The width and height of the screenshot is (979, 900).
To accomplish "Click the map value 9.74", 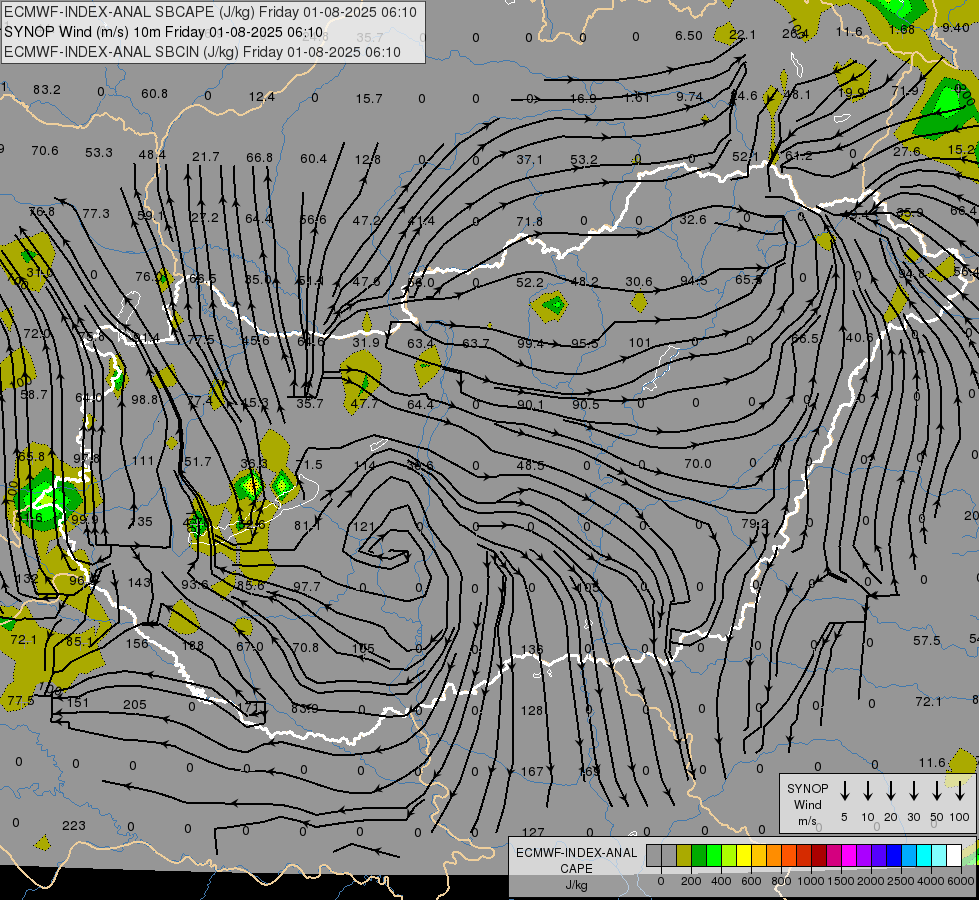I will 689,97.
